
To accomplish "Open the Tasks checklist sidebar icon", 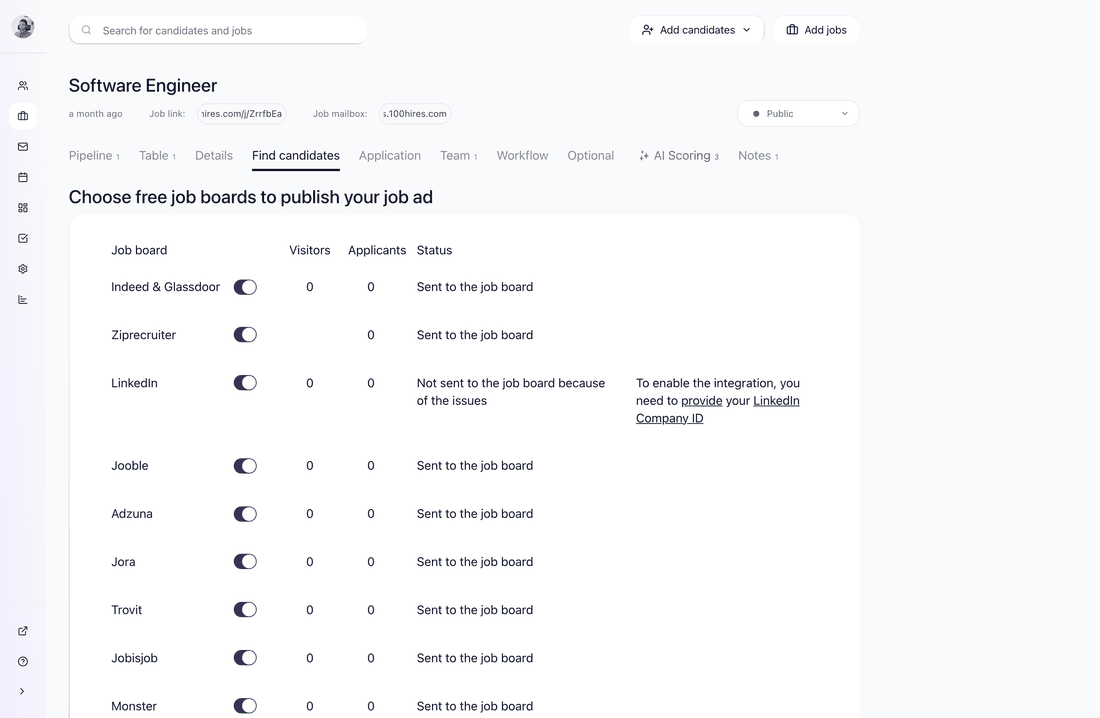I will (x=23, y=239).
